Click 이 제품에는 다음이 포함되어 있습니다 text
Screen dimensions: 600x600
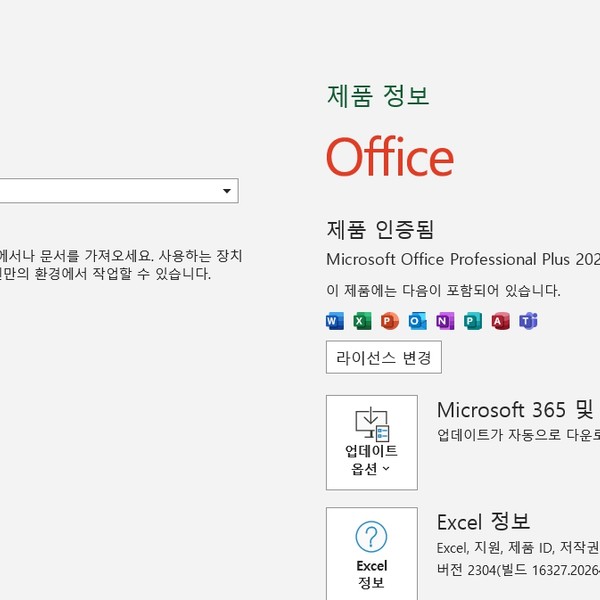(443, 291)
